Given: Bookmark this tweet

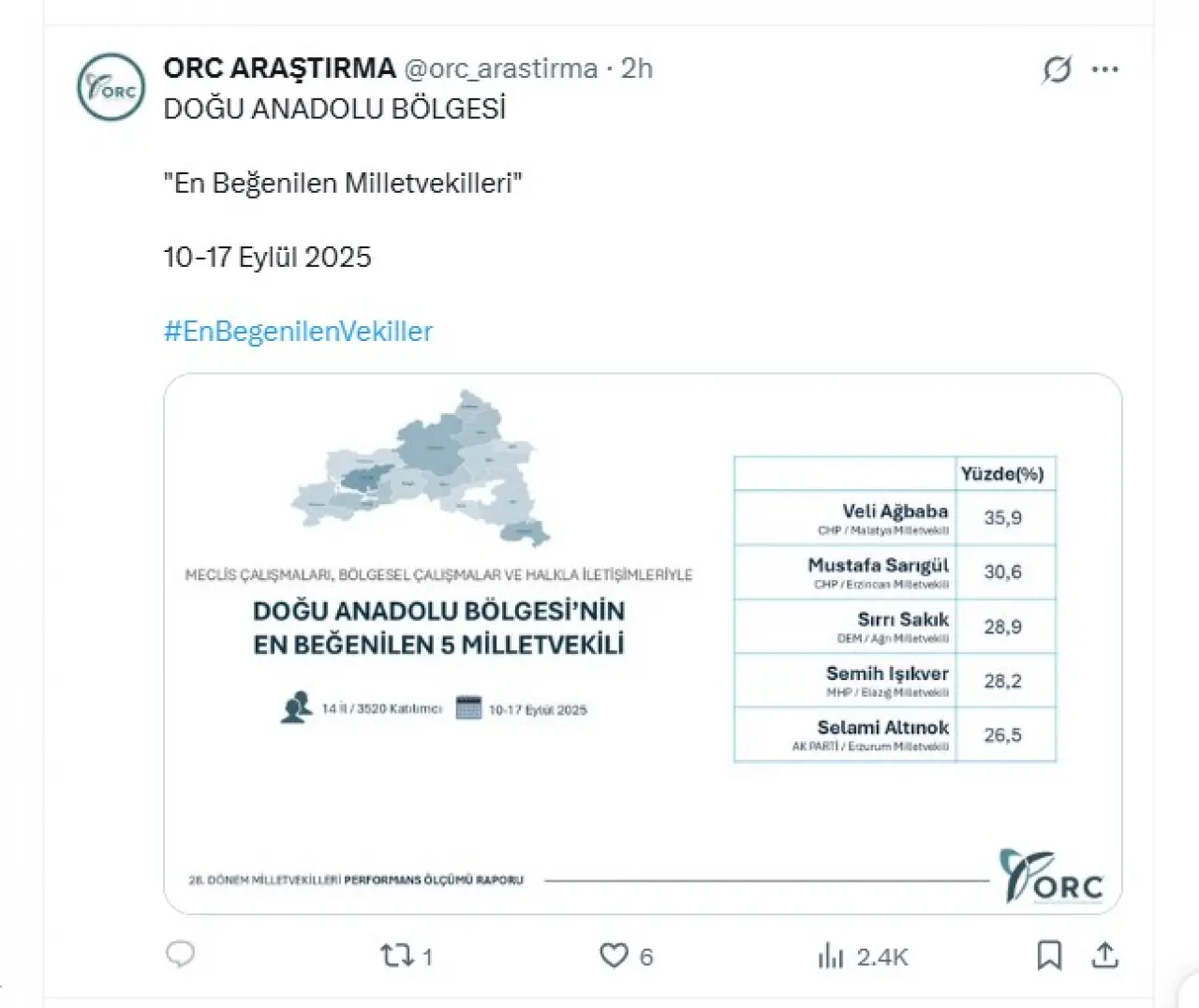Looking at the screenshot, I should pyautogui.click(x=1049, y=956).
